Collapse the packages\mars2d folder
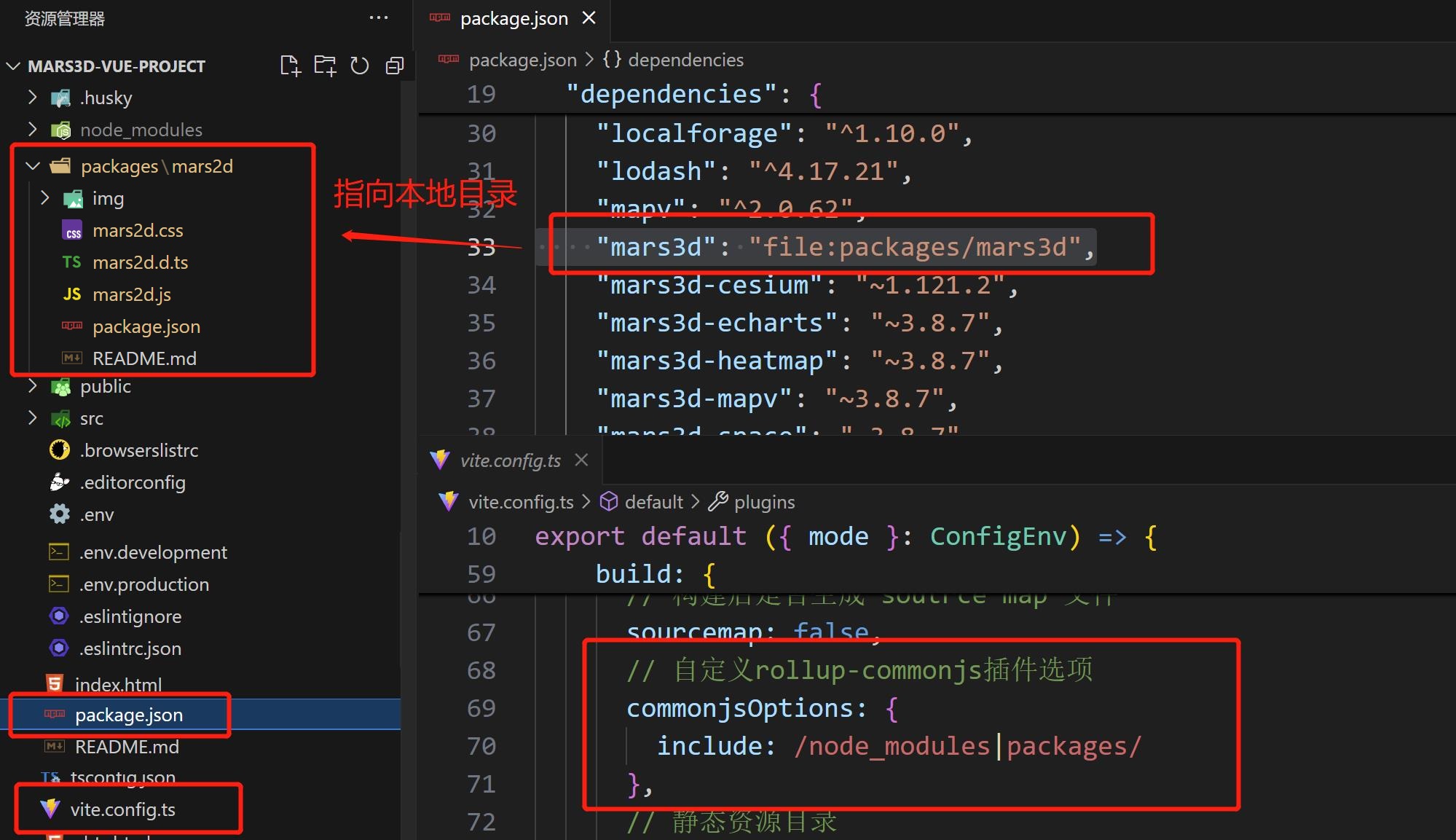This screenshot has height=840, width=1456. tap(32, 166)
